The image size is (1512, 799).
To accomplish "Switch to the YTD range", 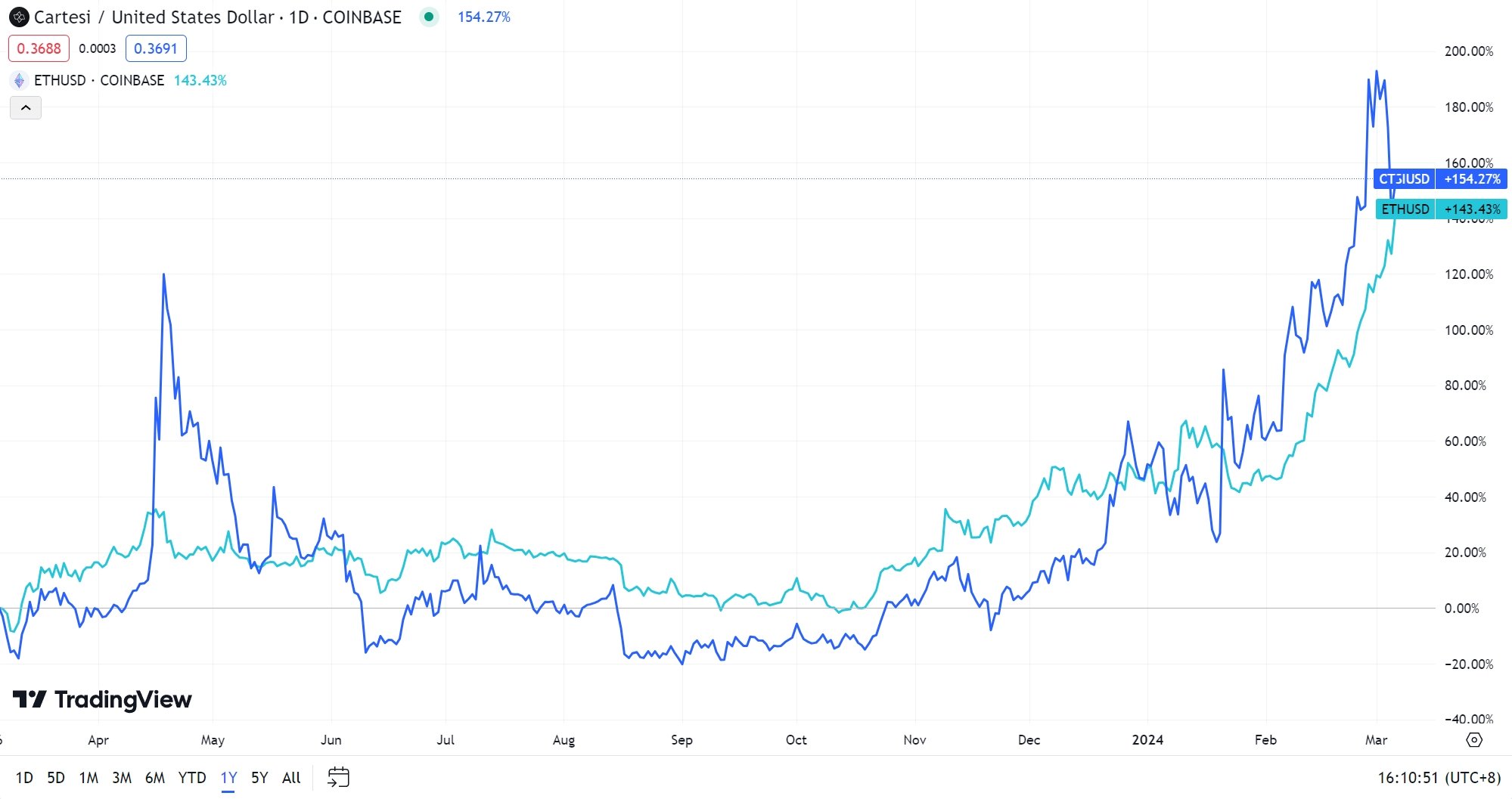I will pyautogui.click(x=193, y=777).
